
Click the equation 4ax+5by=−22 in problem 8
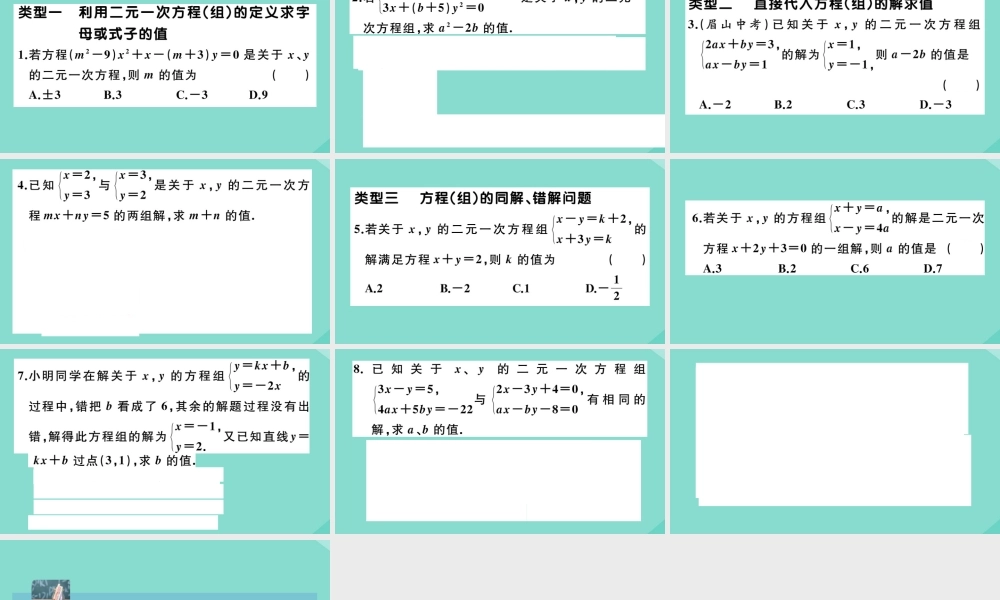424,409
